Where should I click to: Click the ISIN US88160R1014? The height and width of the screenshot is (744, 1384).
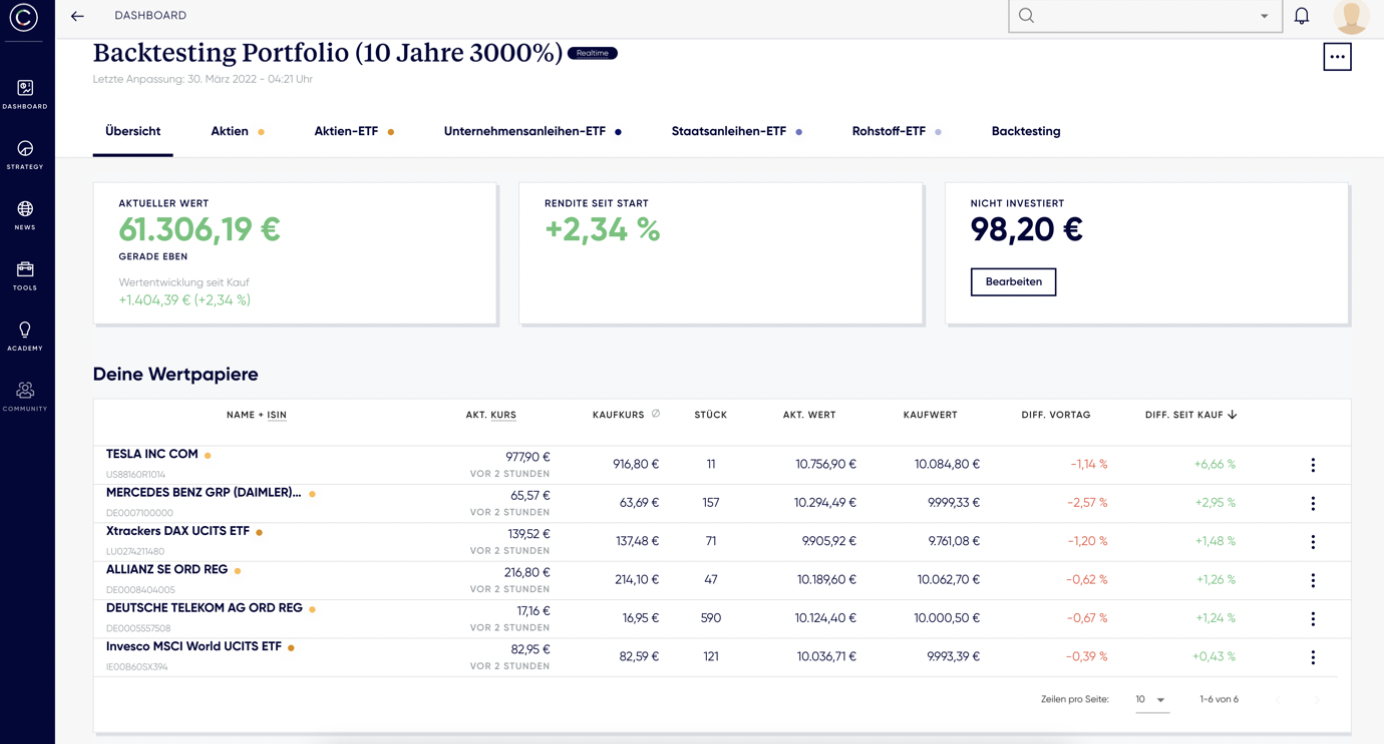(x=136, y=474)
